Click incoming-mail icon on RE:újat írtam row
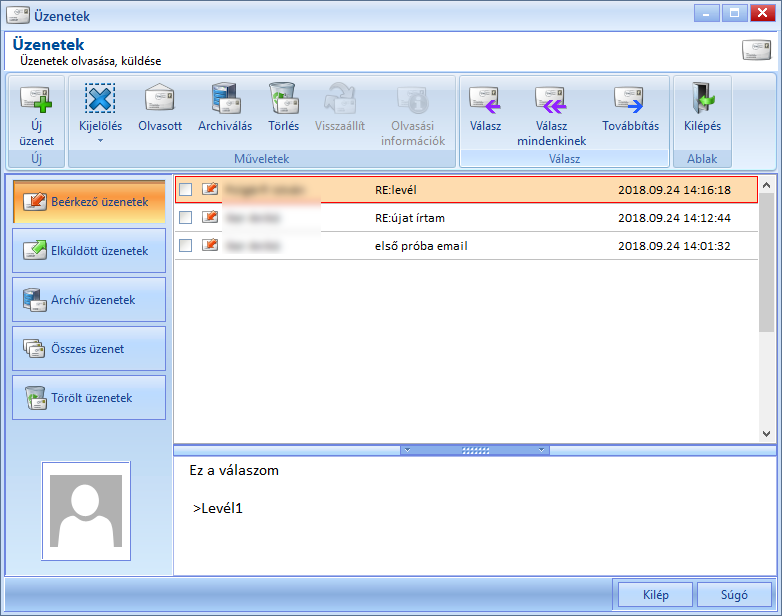The image size is (782, 616). coord(210,216)
